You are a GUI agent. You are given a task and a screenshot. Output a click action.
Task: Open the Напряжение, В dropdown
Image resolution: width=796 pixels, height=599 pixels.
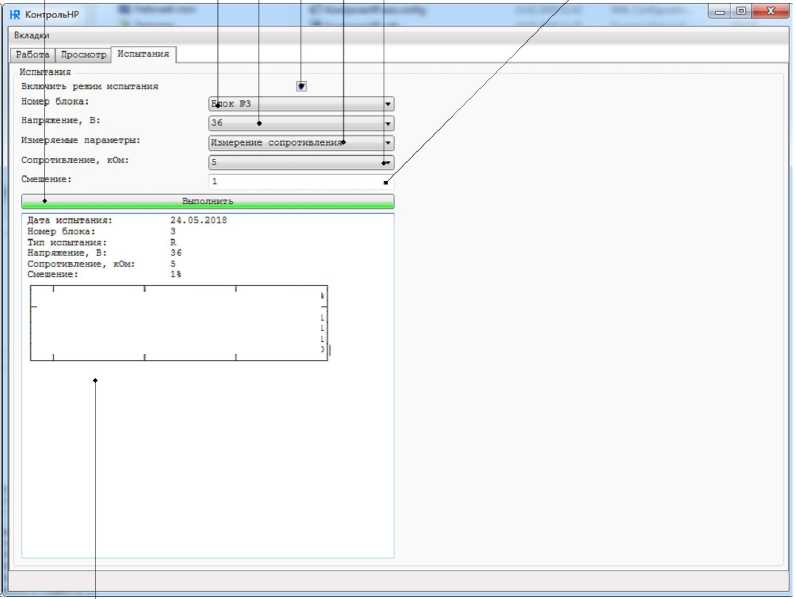[388, 124]
